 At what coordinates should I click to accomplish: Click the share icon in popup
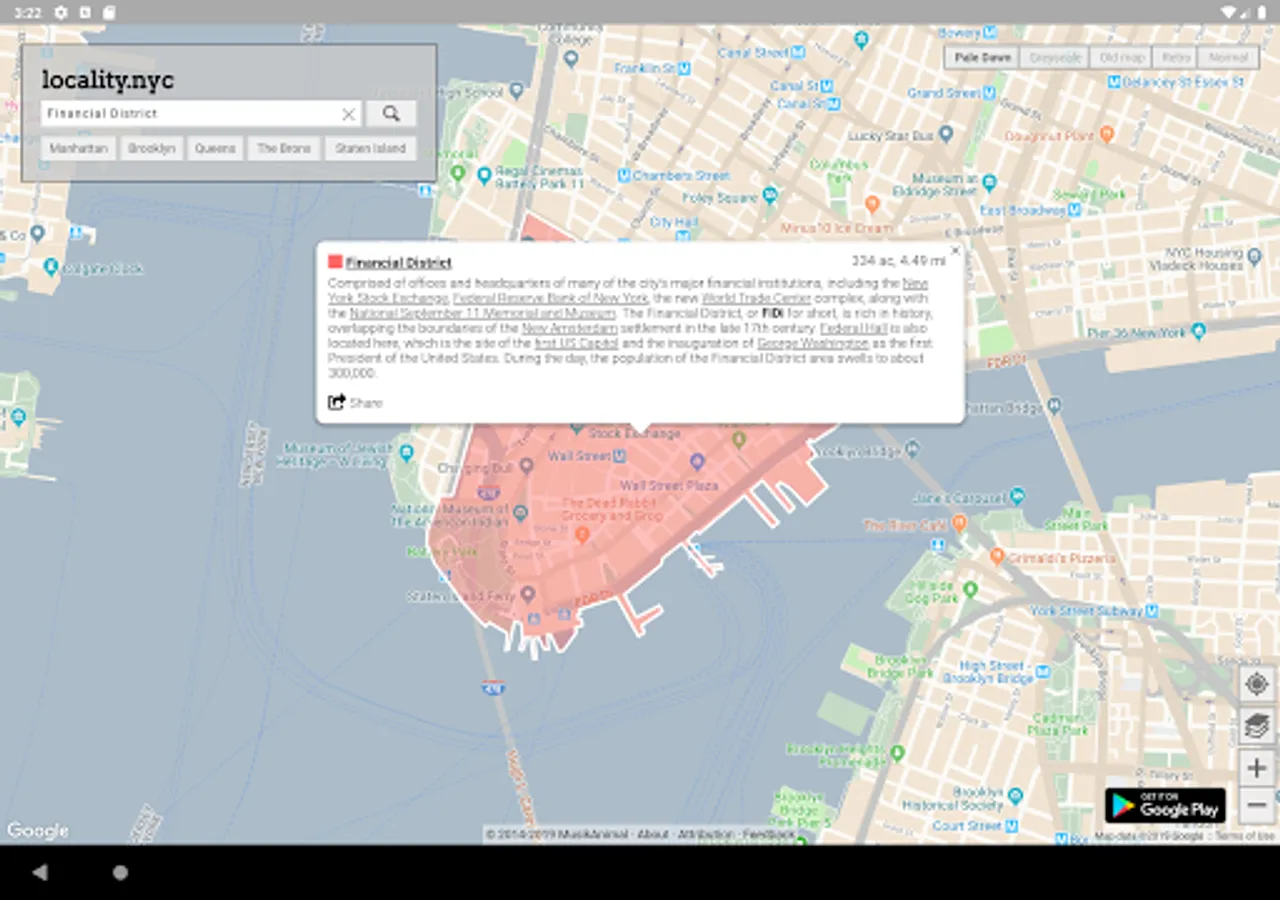[x=336, y=402]
